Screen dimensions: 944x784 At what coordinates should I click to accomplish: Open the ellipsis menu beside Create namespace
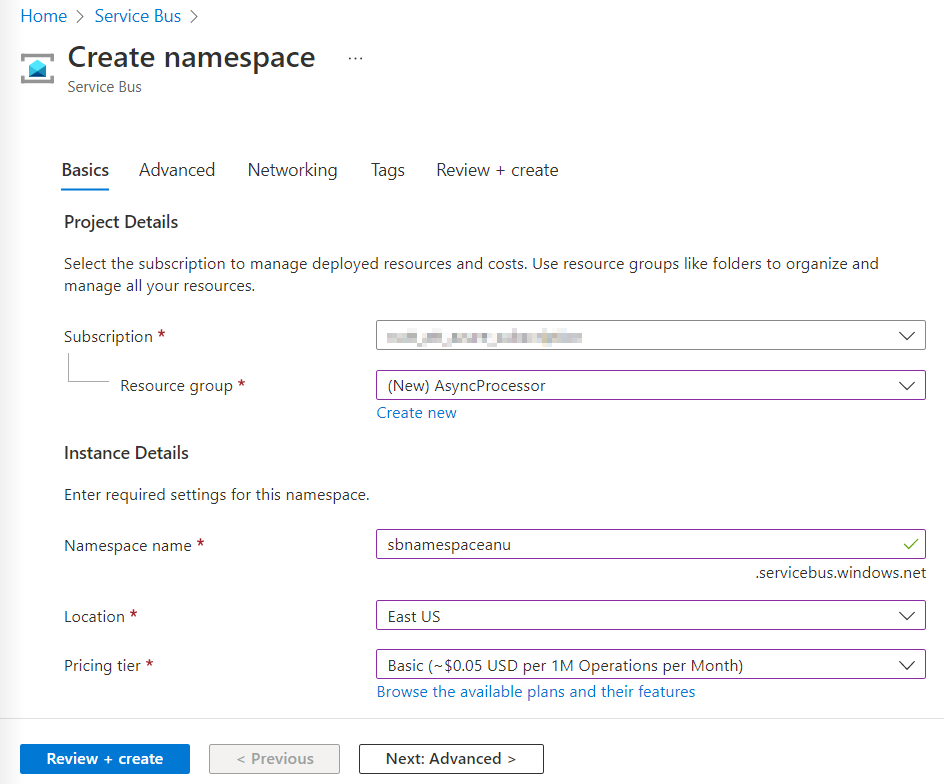pyautogui.click(x=355, y=57)
